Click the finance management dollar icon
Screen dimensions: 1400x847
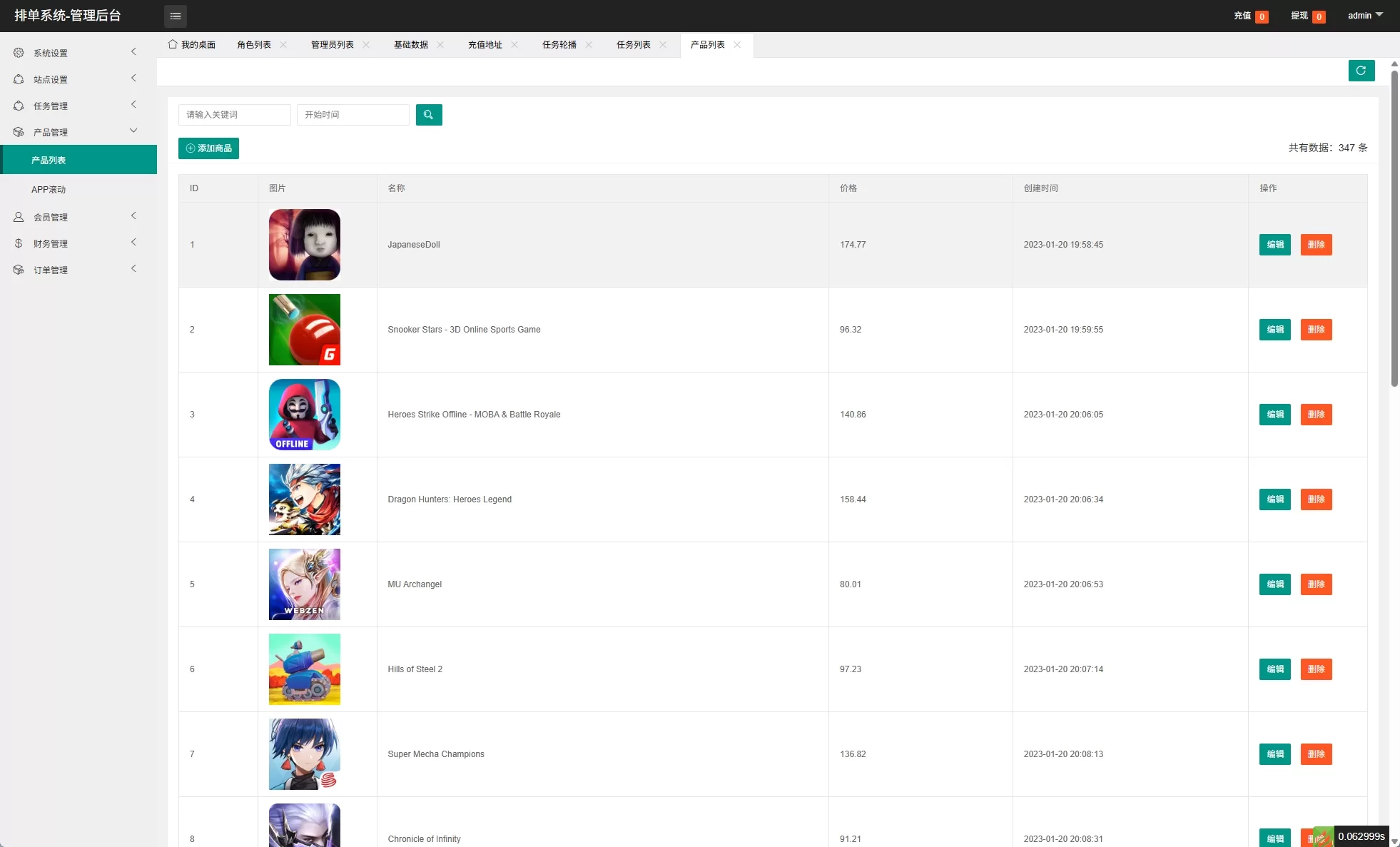[x=19, y=243]
